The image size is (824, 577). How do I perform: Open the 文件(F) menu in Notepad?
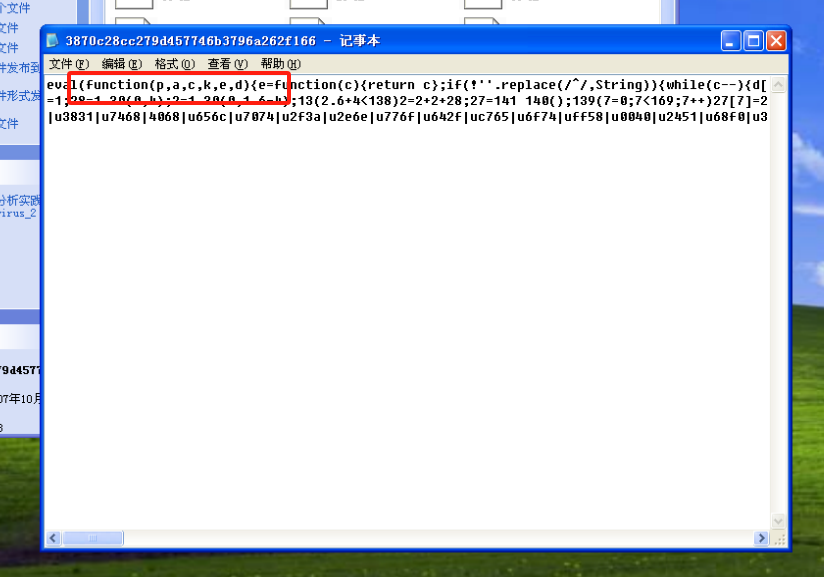pos(69,64)
